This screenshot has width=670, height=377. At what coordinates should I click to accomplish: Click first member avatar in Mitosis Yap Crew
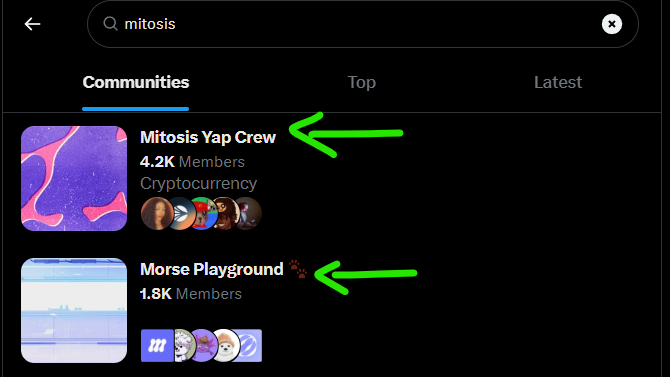click(x=157, y=213)
